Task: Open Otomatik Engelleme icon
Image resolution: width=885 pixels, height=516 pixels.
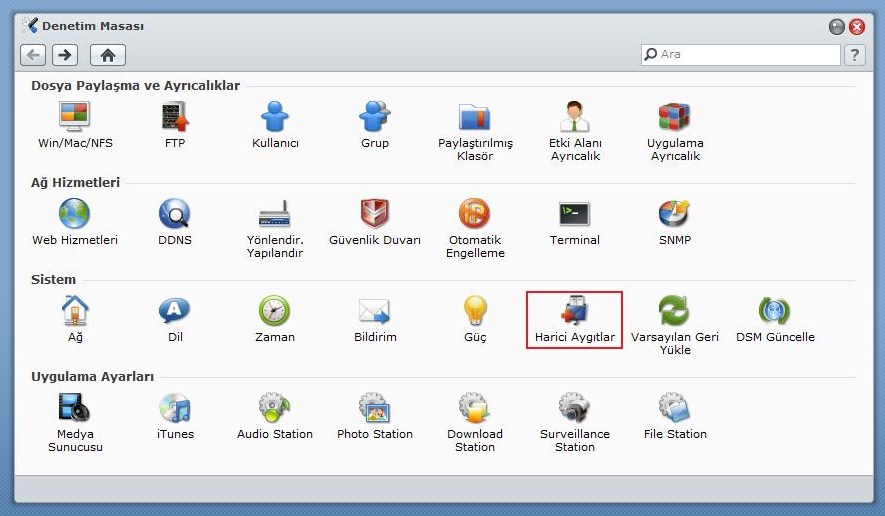Action: [475, 213]
